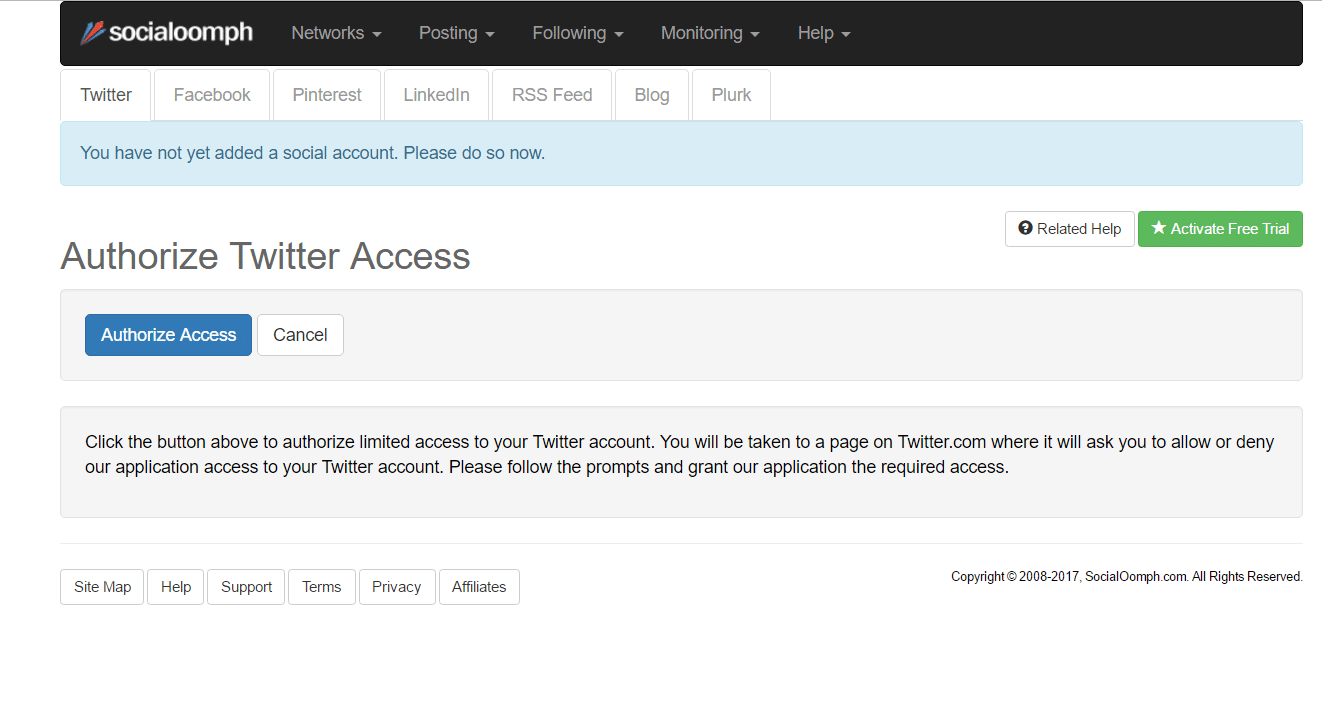Click the Authorize Access button
The width and height of the screenshot is (1342, 715).
pyautogui.click(x=168, y=335)
